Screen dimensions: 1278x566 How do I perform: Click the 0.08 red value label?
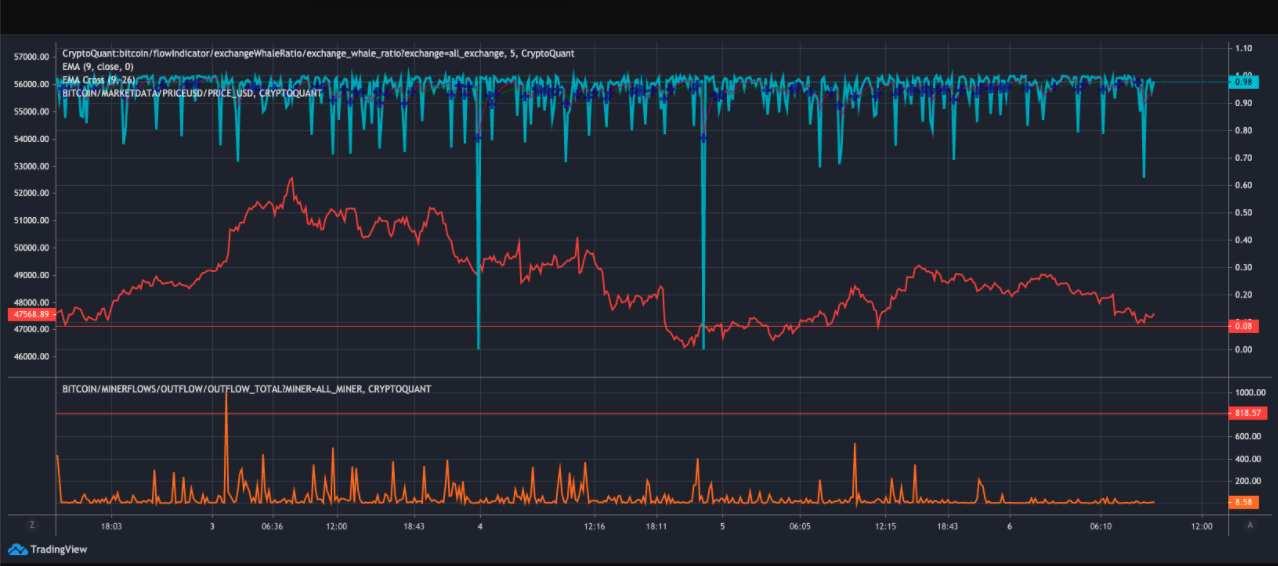[x=1244, y=326]
